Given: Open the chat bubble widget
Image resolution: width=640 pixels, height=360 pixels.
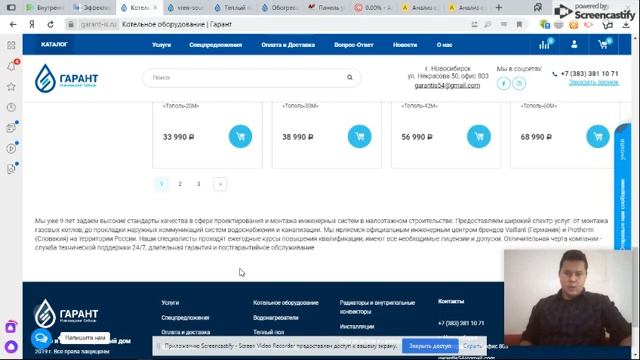Looking at the screenshot, I should tap(41, 338).
